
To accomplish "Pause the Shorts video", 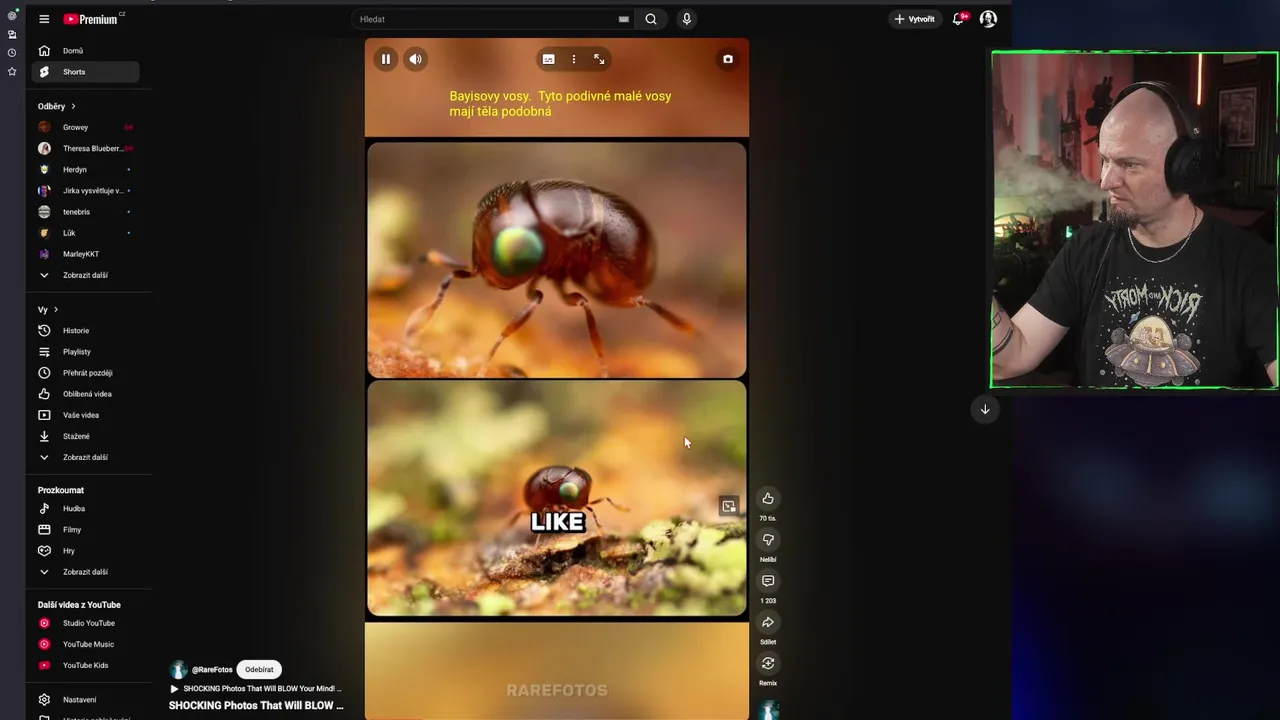I will click(x=385, y=59).
